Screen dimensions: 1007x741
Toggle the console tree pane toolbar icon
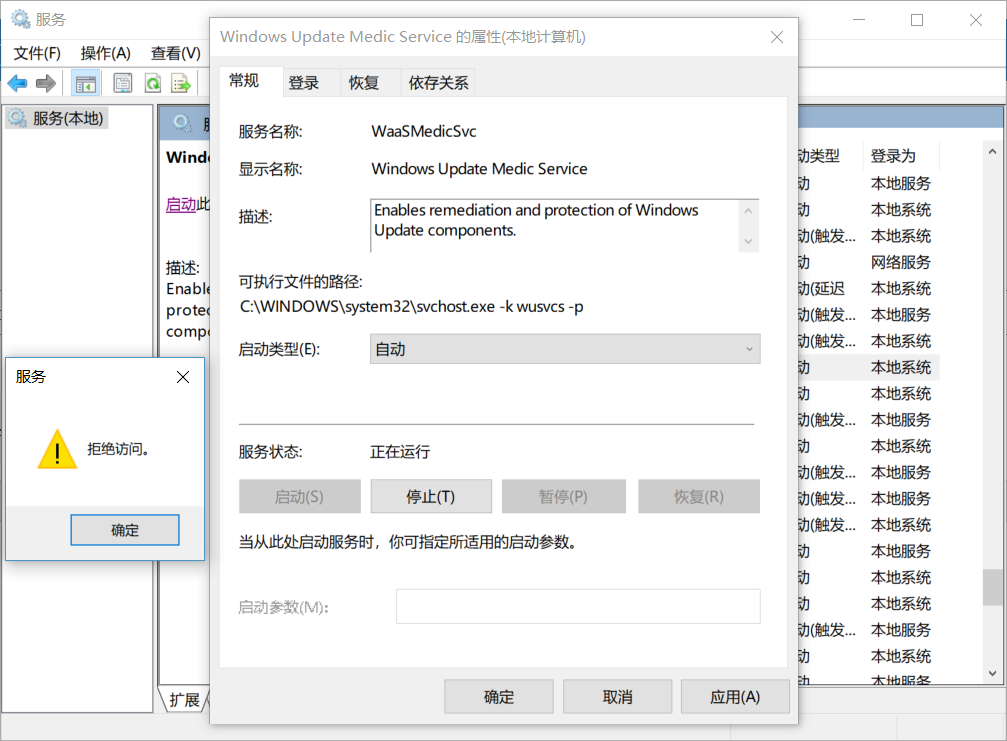click(x=85, y=83)
